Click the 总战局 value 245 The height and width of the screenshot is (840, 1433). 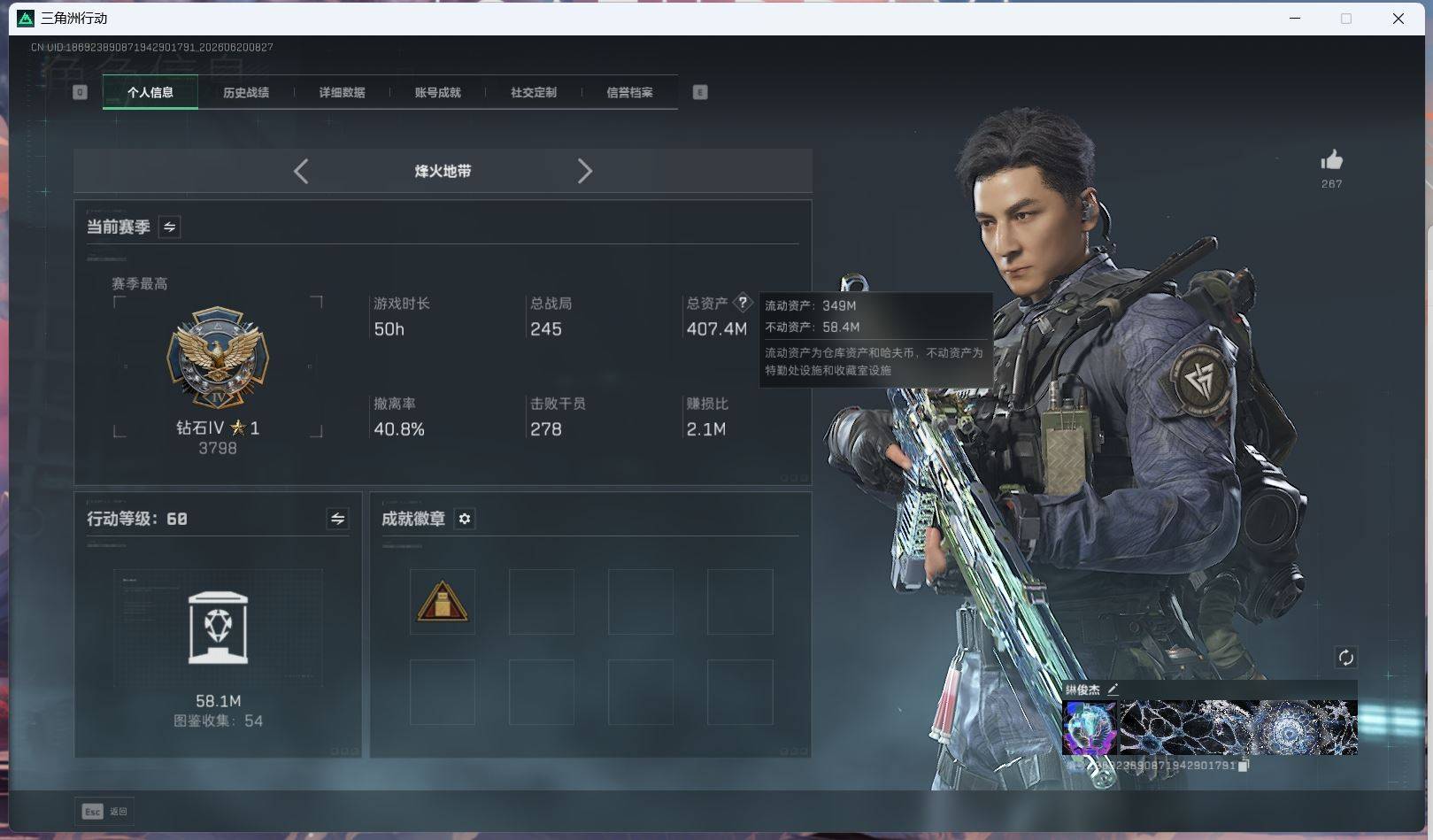546,329
